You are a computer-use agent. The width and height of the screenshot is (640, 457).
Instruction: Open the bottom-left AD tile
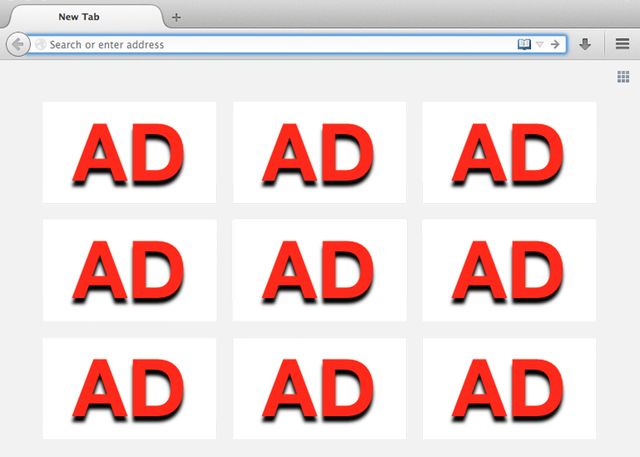(x=129, y=388)
